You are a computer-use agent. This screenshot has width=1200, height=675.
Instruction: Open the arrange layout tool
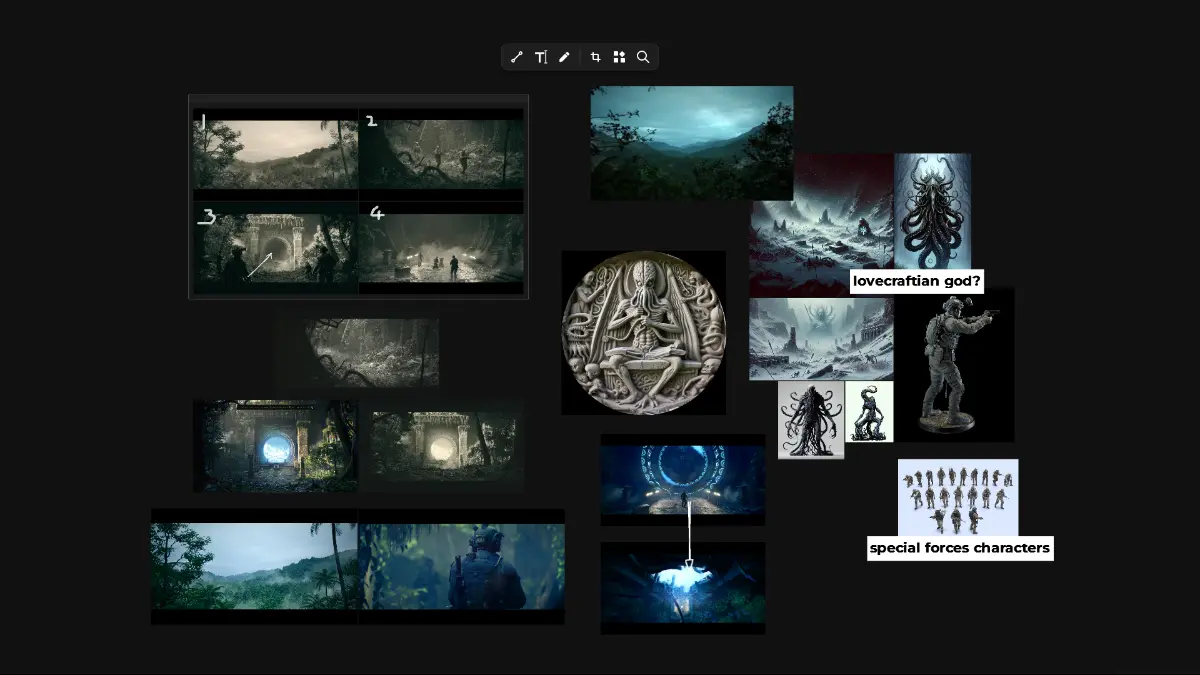[x=619, y=57]
